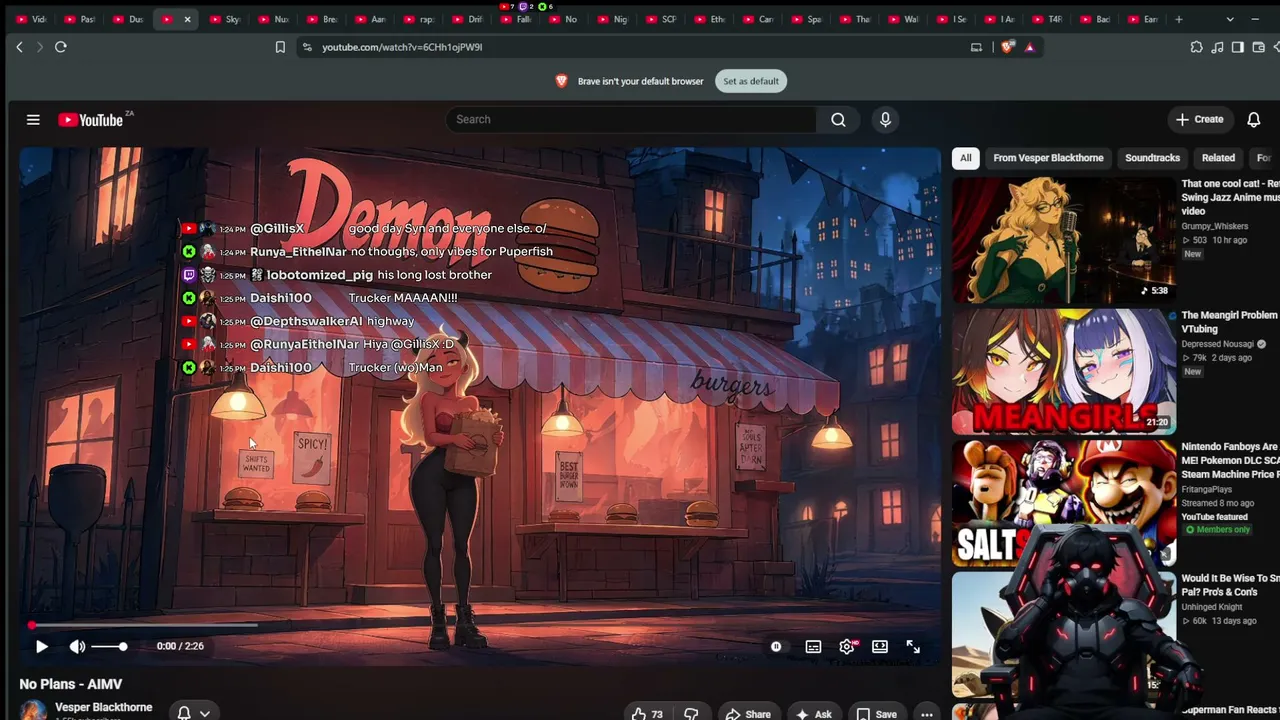This screenshot has height=720, width=1280.
Task: Switch player to theater mode
Action: point(880,647)
